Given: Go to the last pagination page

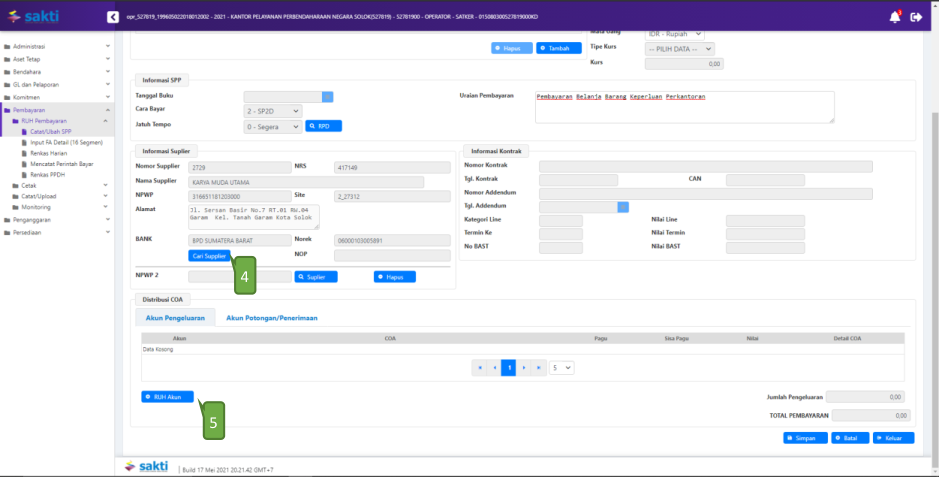Looking at the screenshot, I should click(x=541, y=368).
